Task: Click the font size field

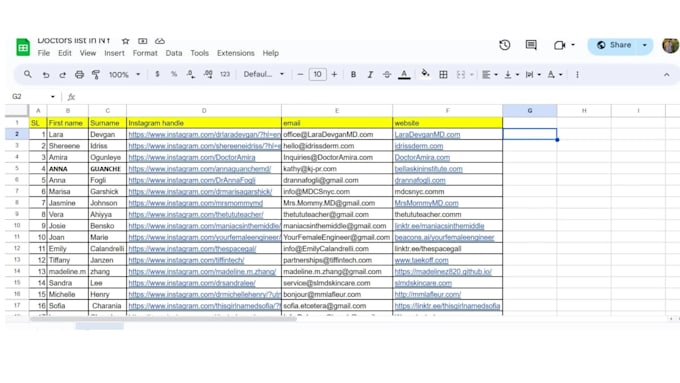Action: (317, 74)
